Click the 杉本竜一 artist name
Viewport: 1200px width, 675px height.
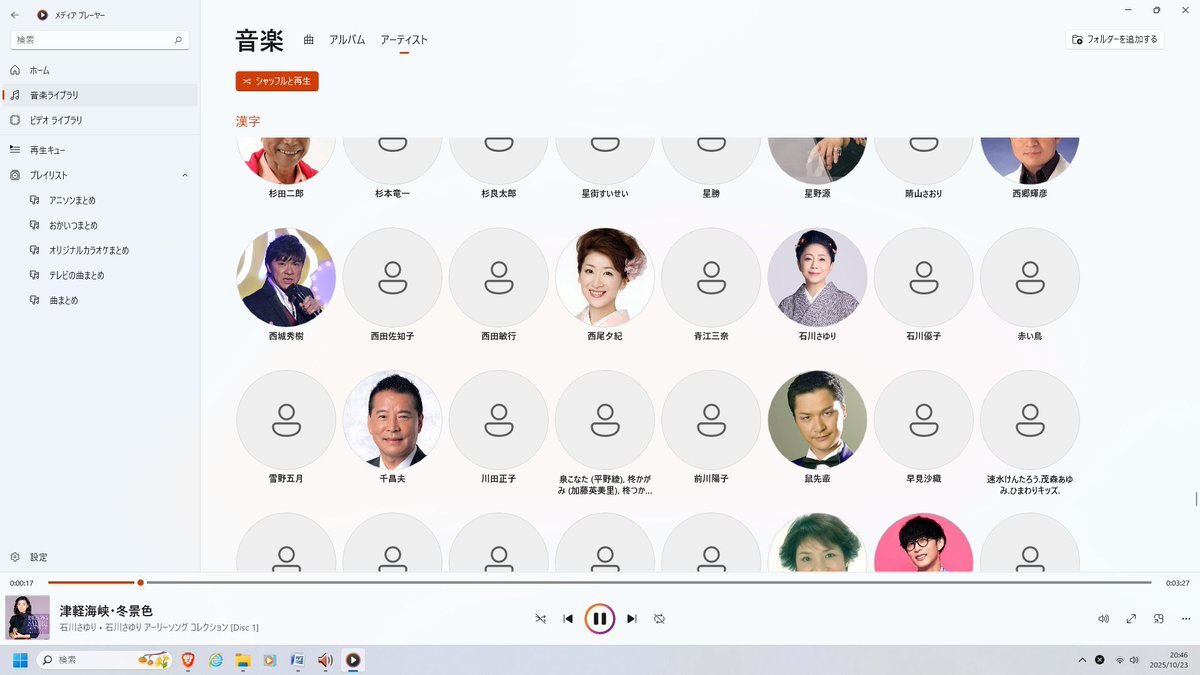392,193
